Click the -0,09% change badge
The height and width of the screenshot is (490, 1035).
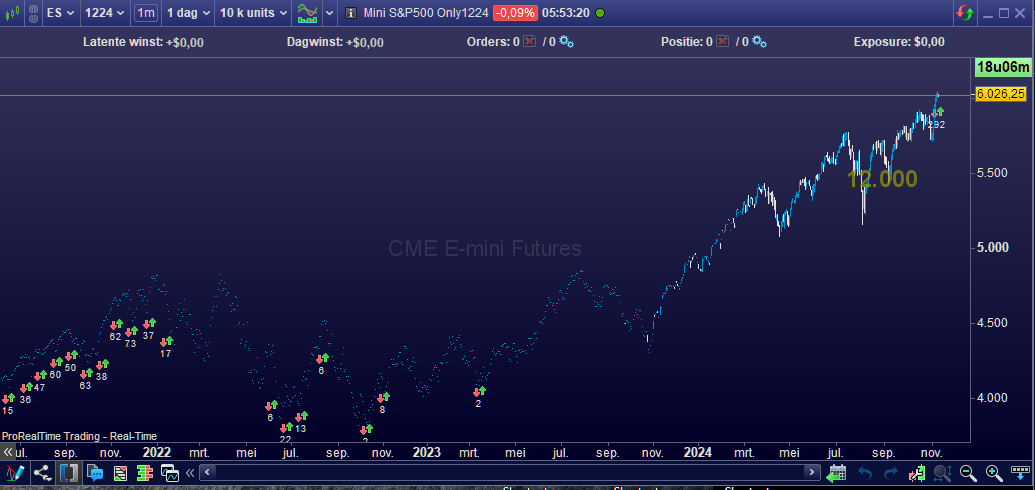click(x=515, y=13)
